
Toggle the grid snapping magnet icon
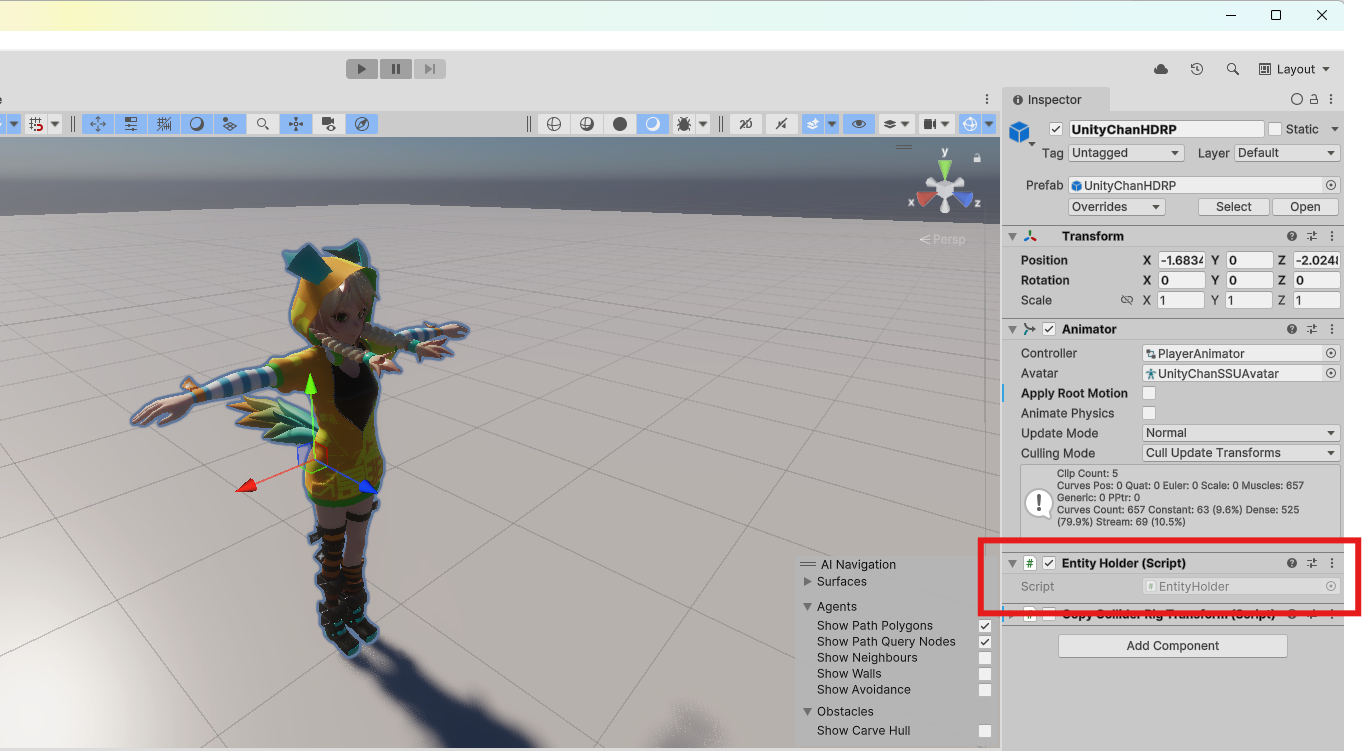point(36,124)
